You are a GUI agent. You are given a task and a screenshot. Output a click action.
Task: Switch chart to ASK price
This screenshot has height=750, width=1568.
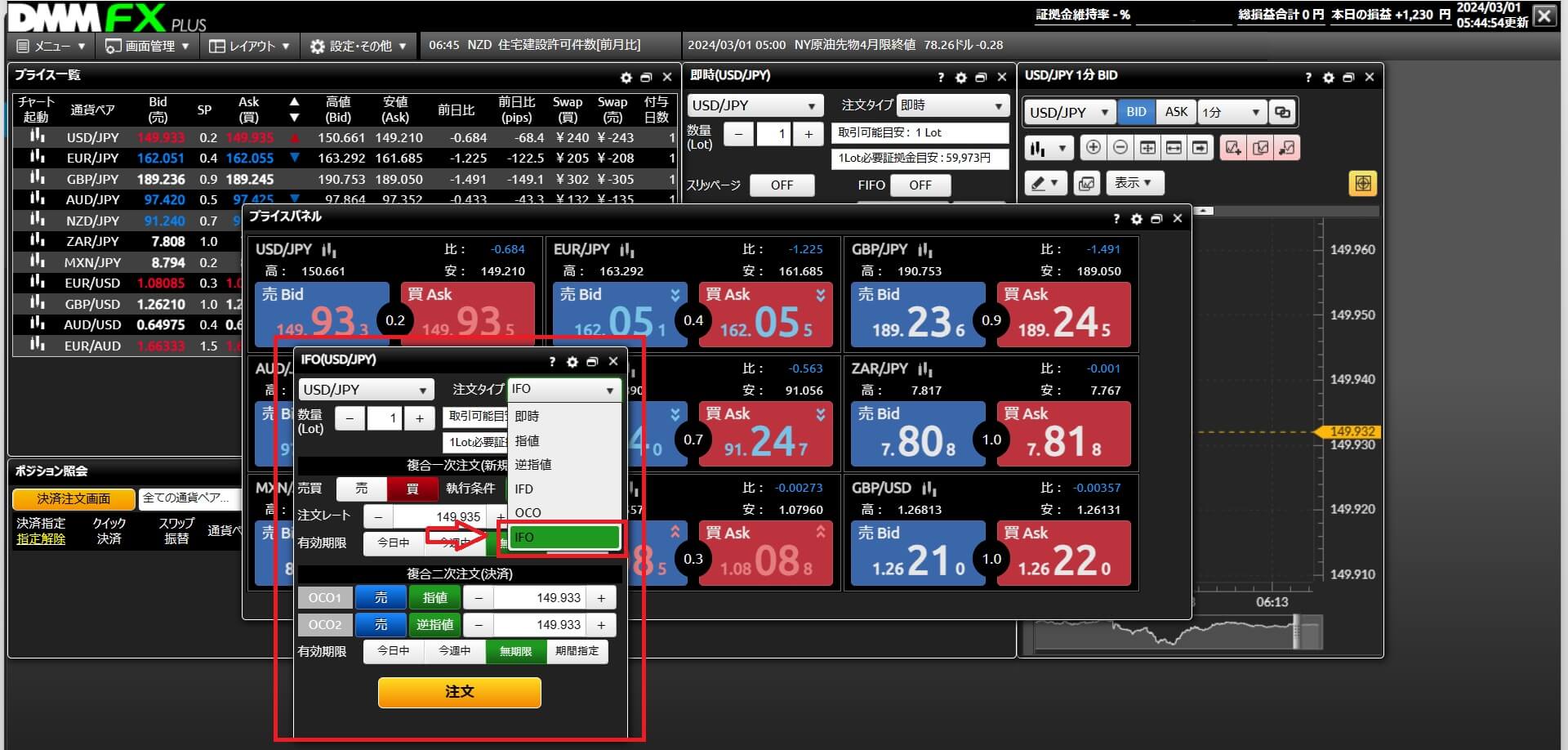click(1176, 112)
